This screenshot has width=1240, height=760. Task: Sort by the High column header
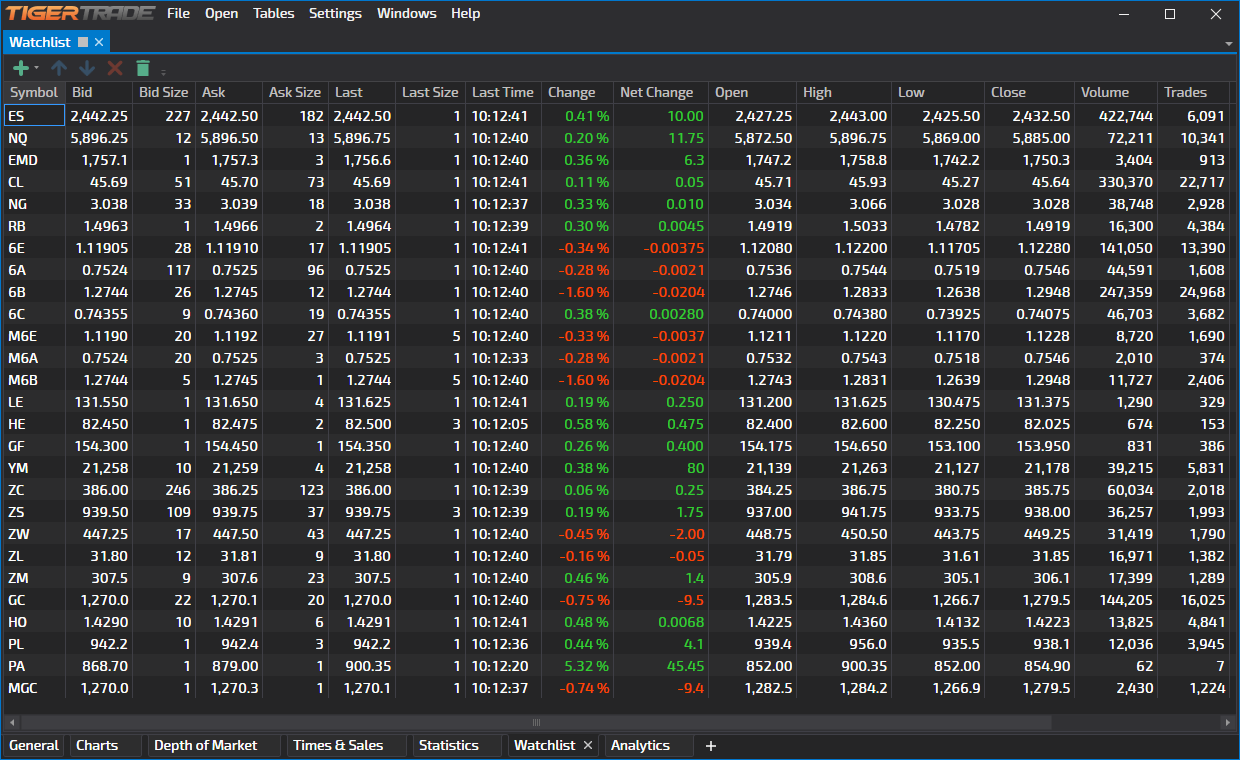tap(843, 92)
